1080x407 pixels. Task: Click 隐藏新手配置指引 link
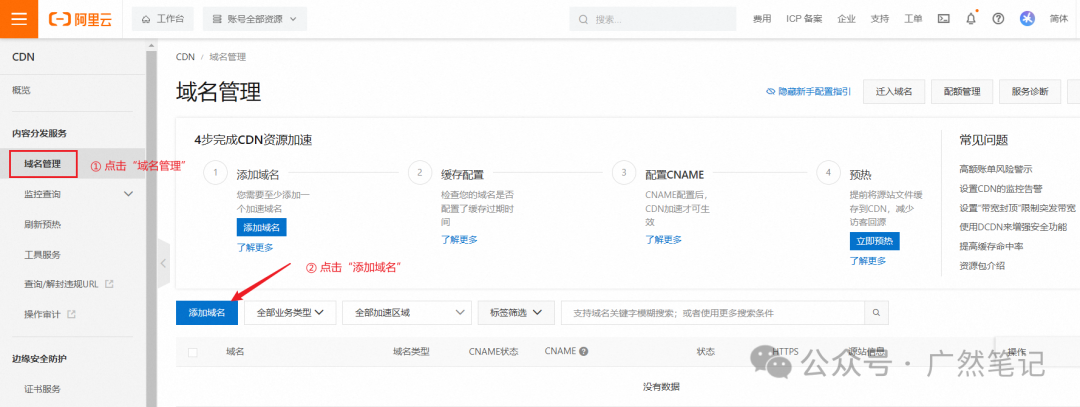[809, 91]
